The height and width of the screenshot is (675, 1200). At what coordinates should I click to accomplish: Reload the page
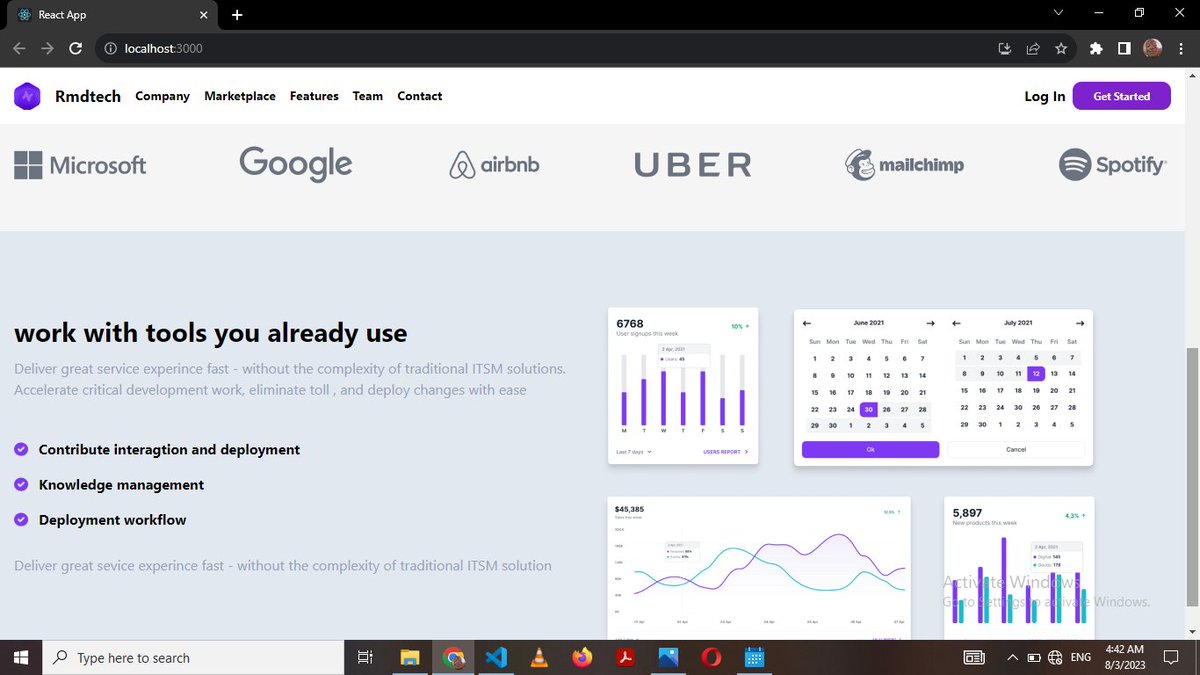coord(75,48)
